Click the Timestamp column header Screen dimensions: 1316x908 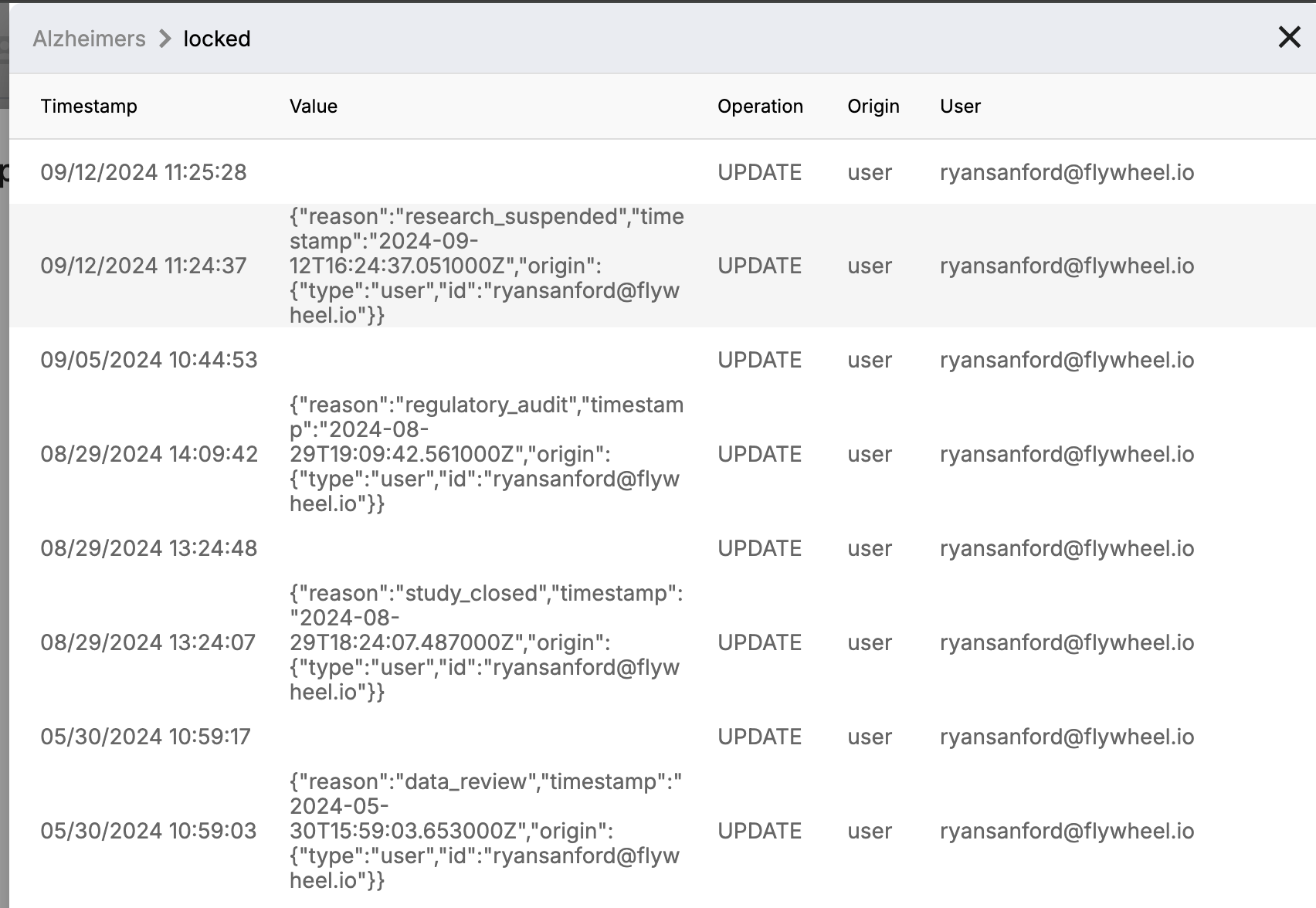tap(89, 106)
